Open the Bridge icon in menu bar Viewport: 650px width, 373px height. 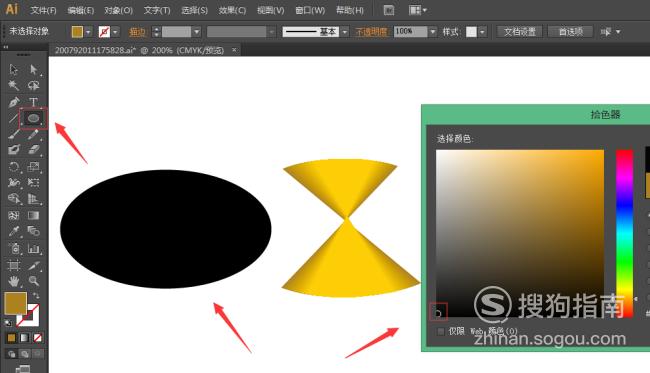(388, 10)
